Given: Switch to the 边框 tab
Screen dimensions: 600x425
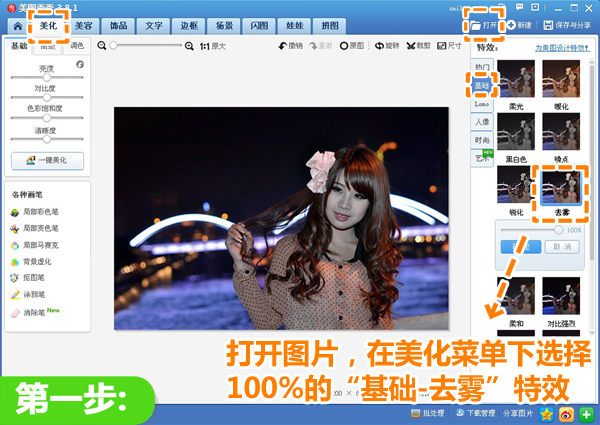Looking at the screenshot, I should pyautogui.click(x=189, y=26).
